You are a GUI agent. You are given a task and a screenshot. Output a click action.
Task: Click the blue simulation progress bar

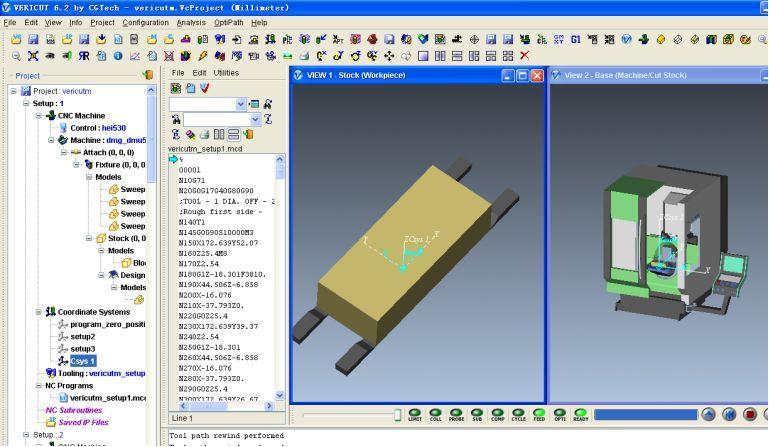pyautogui.click(x=645, y=415)
